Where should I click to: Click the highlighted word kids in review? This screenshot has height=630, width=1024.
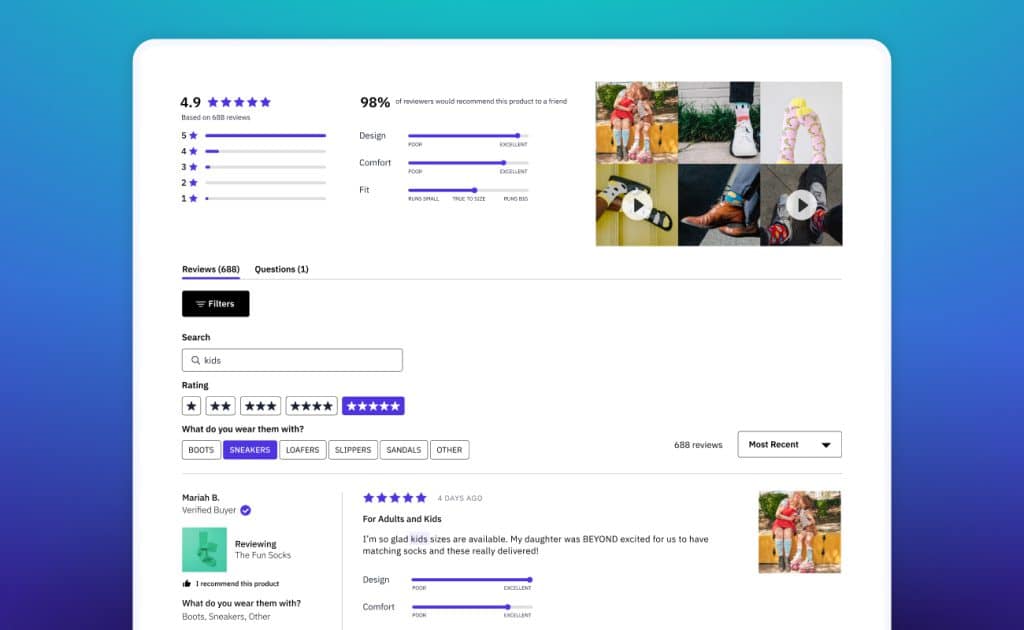pos(419,539)
